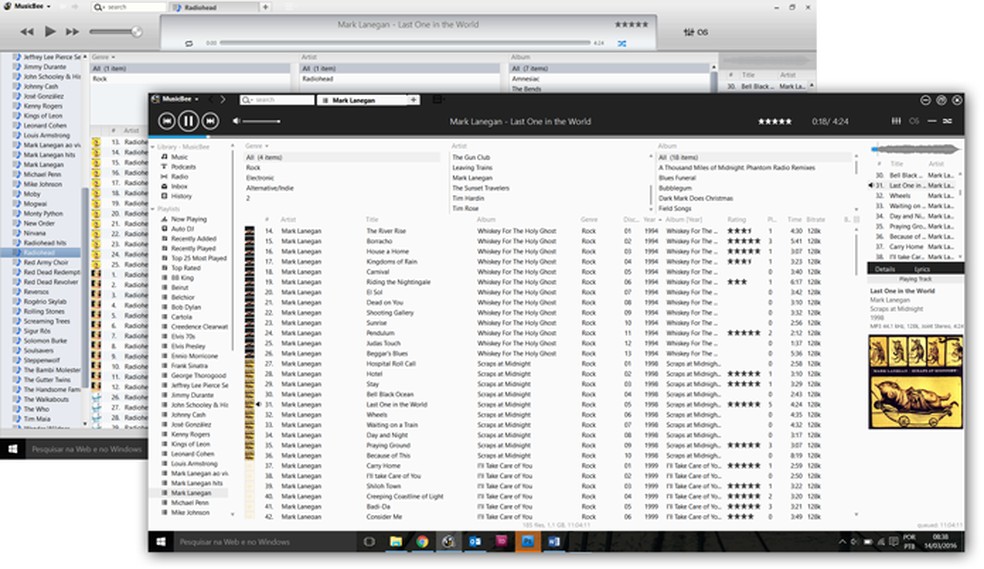Play track in light MusicBee window
The width and height of the screenshot is (984, 569).
point(50,31)
